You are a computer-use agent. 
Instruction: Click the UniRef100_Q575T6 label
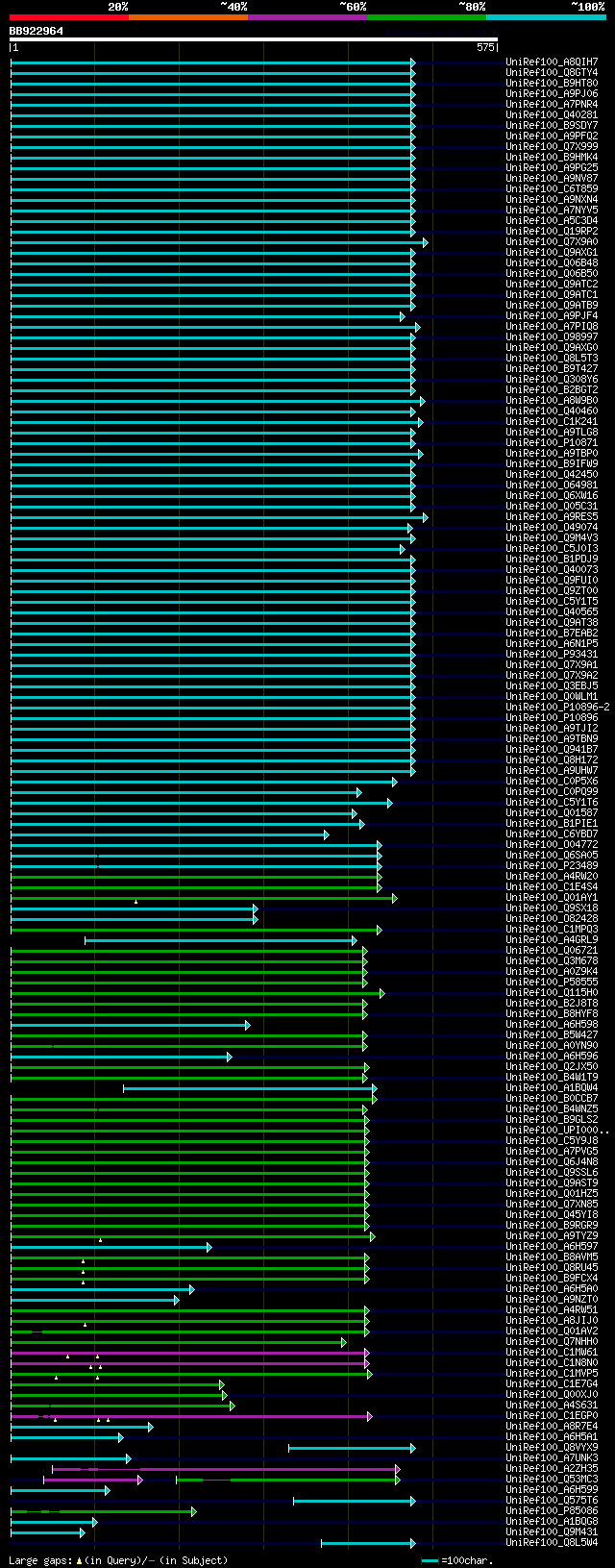pos(552,1501)
